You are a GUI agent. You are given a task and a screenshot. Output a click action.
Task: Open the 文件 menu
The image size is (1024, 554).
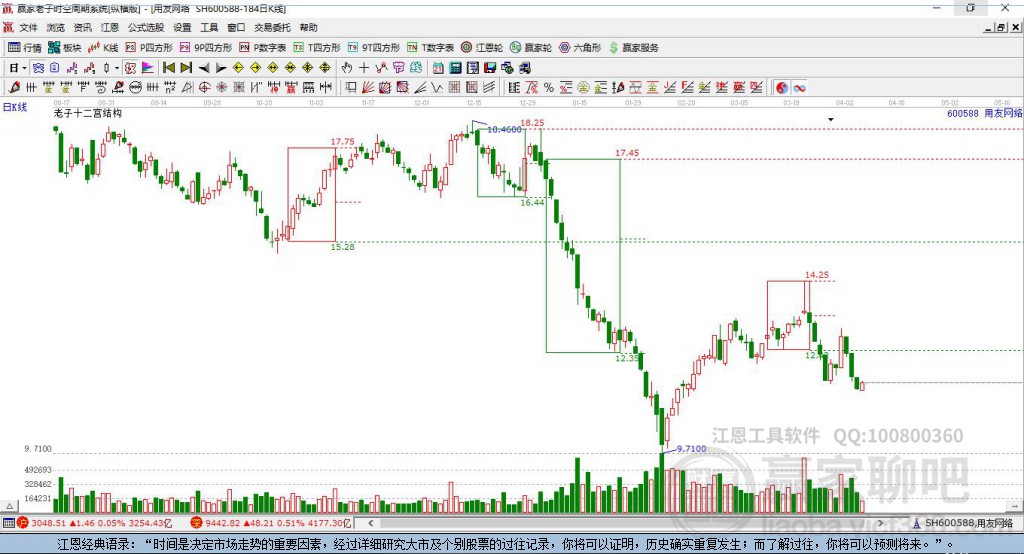(28, 27)
